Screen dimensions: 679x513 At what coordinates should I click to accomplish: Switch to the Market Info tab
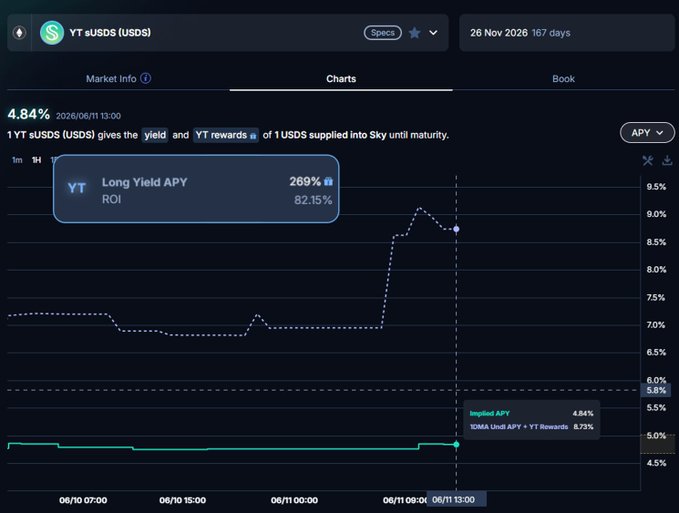point(111,79)
